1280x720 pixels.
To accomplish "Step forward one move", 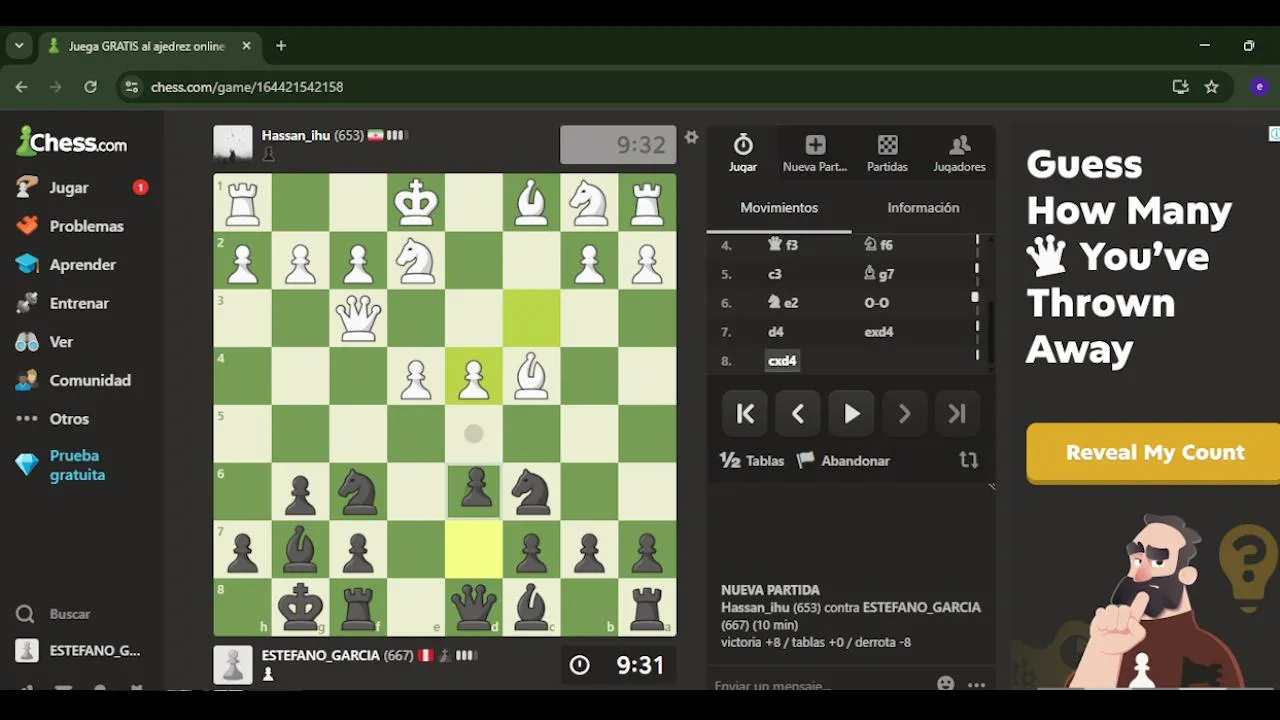I will click(x=904, y=414).
